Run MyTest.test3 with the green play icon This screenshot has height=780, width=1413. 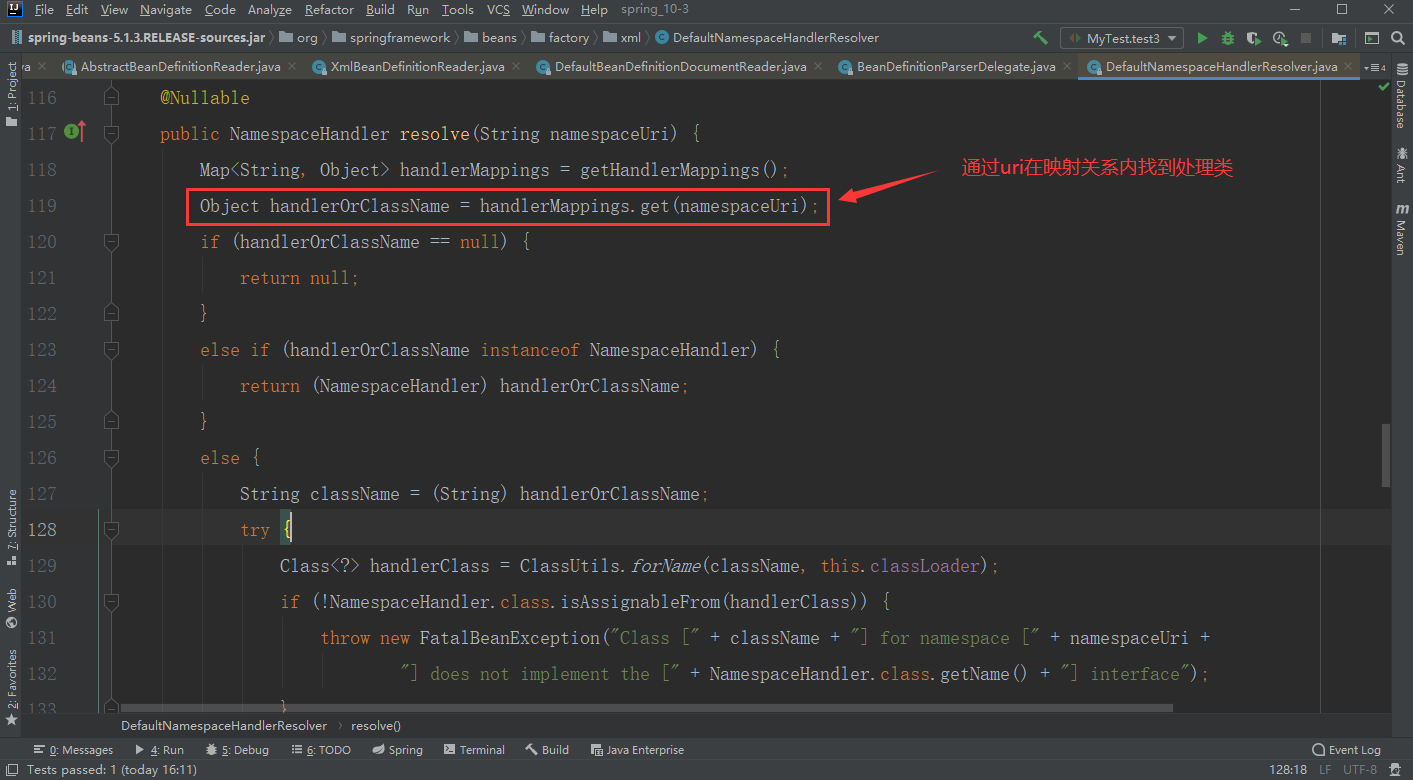pyautogui.click(x=1203, y=38)
